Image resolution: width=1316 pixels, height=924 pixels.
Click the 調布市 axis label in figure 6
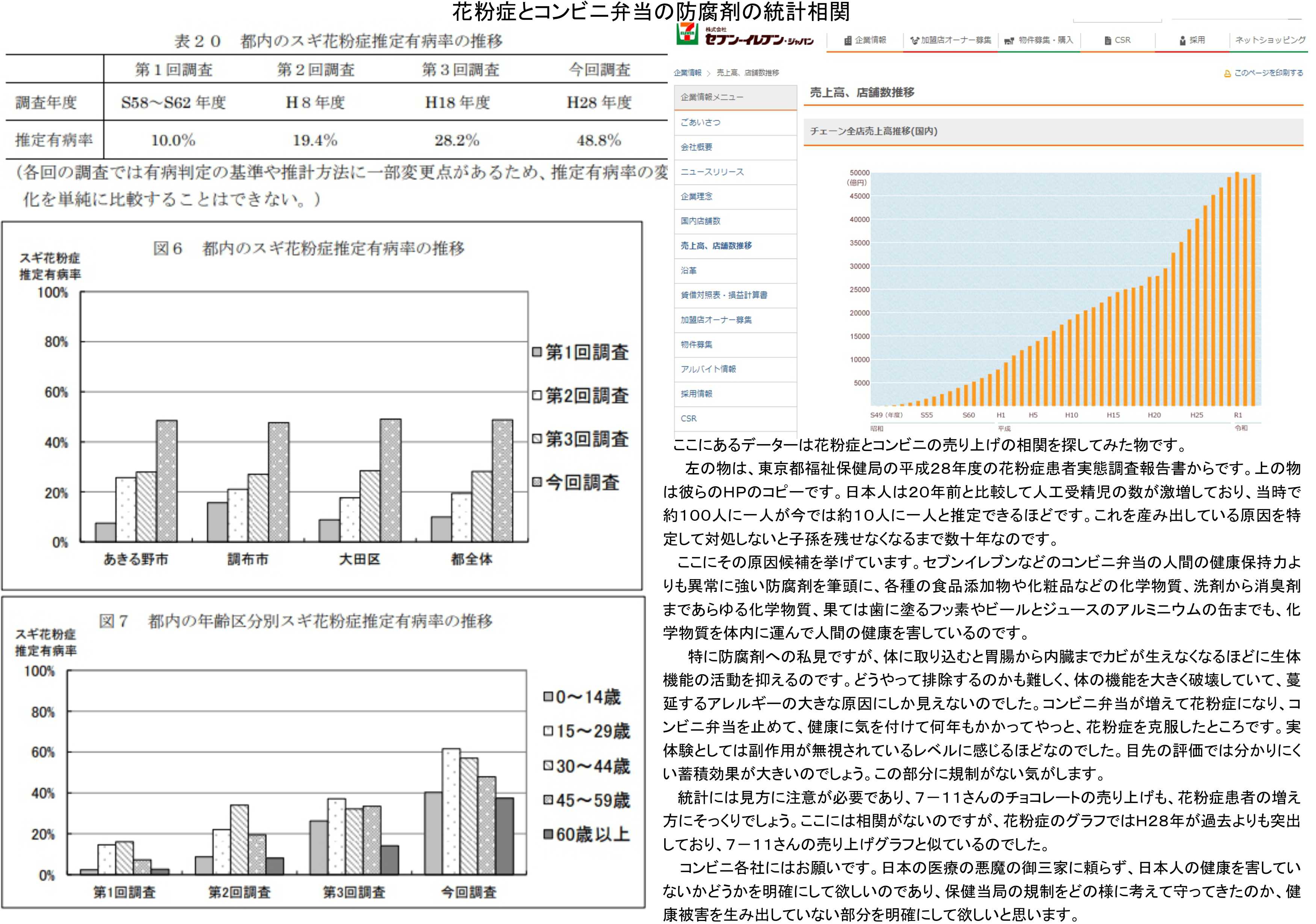click(248, 560)
